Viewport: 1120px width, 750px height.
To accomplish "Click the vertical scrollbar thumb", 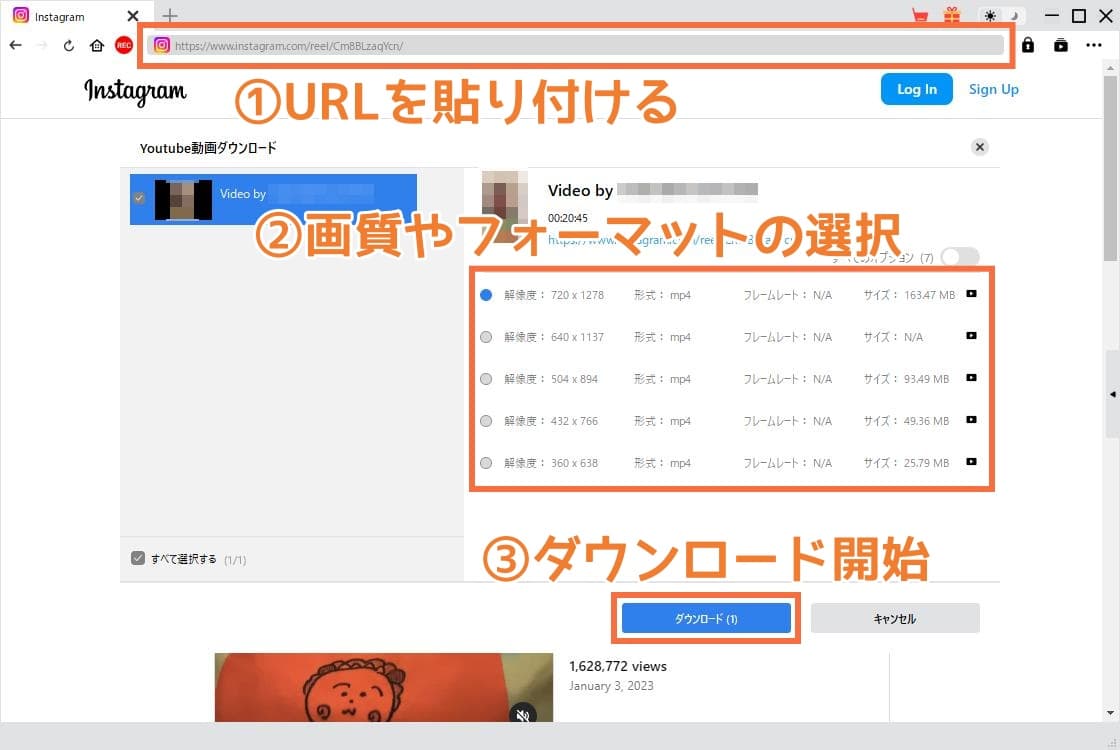I will tap(1110, 168).
